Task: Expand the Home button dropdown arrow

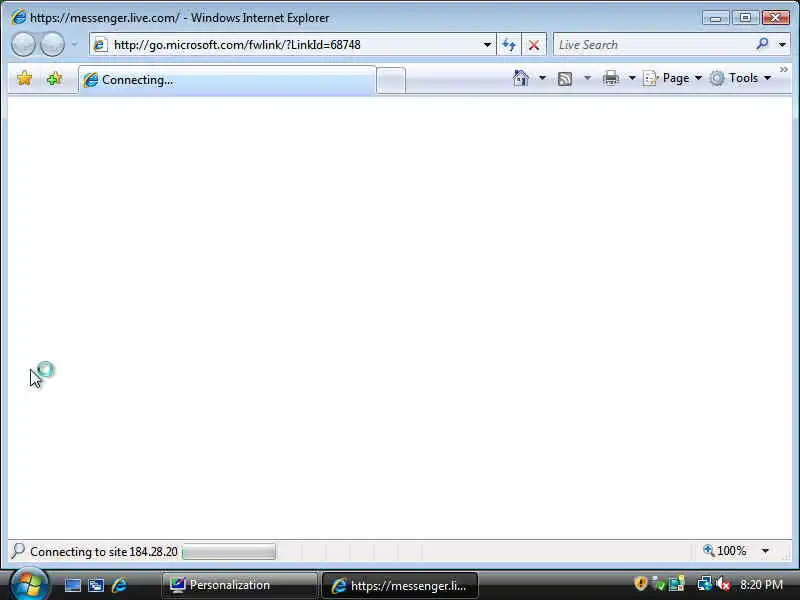Action: point(542,78)
